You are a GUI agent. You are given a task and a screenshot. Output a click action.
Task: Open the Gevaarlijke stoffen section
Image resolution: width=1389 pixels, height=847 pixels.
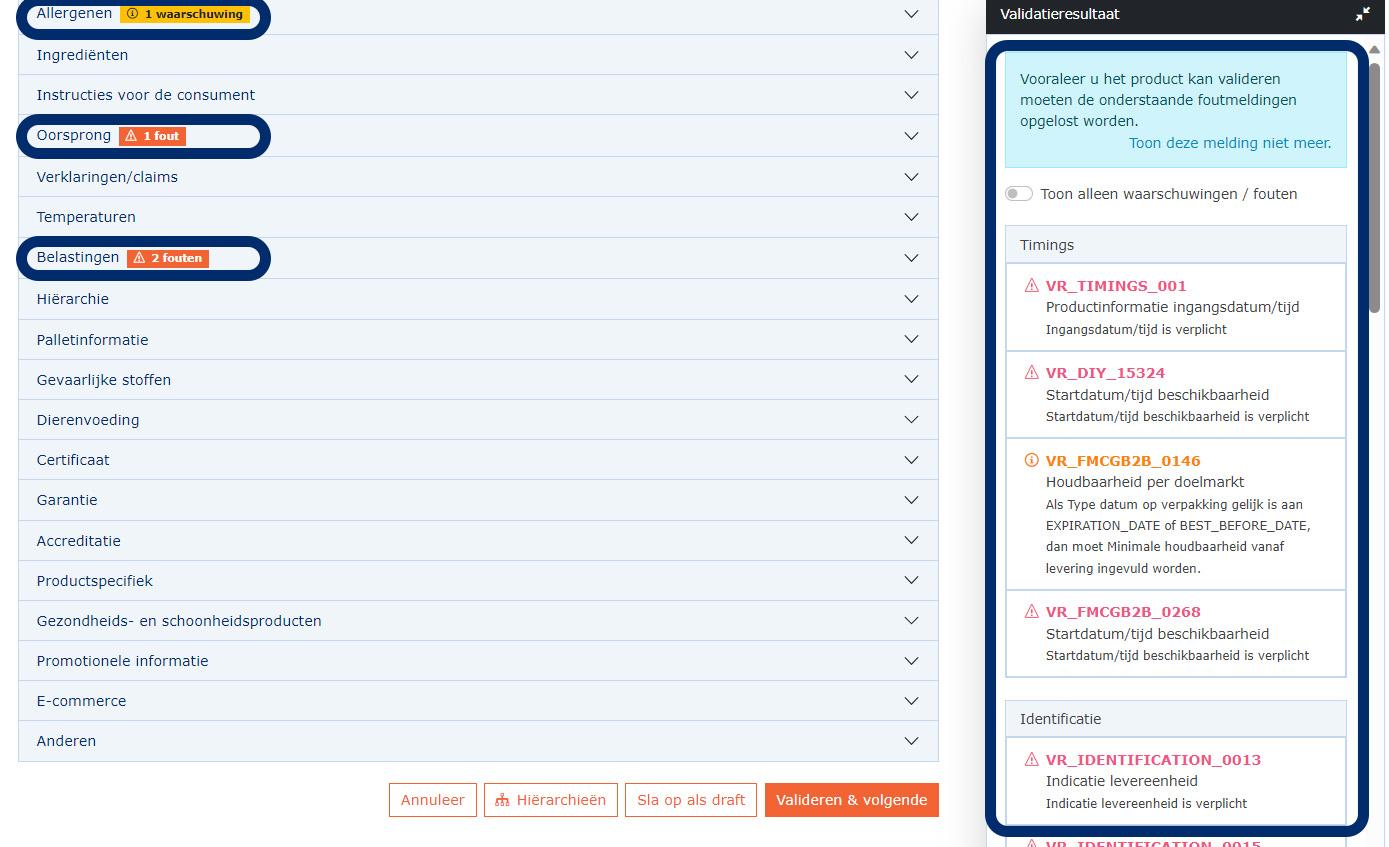click(104, 380)
